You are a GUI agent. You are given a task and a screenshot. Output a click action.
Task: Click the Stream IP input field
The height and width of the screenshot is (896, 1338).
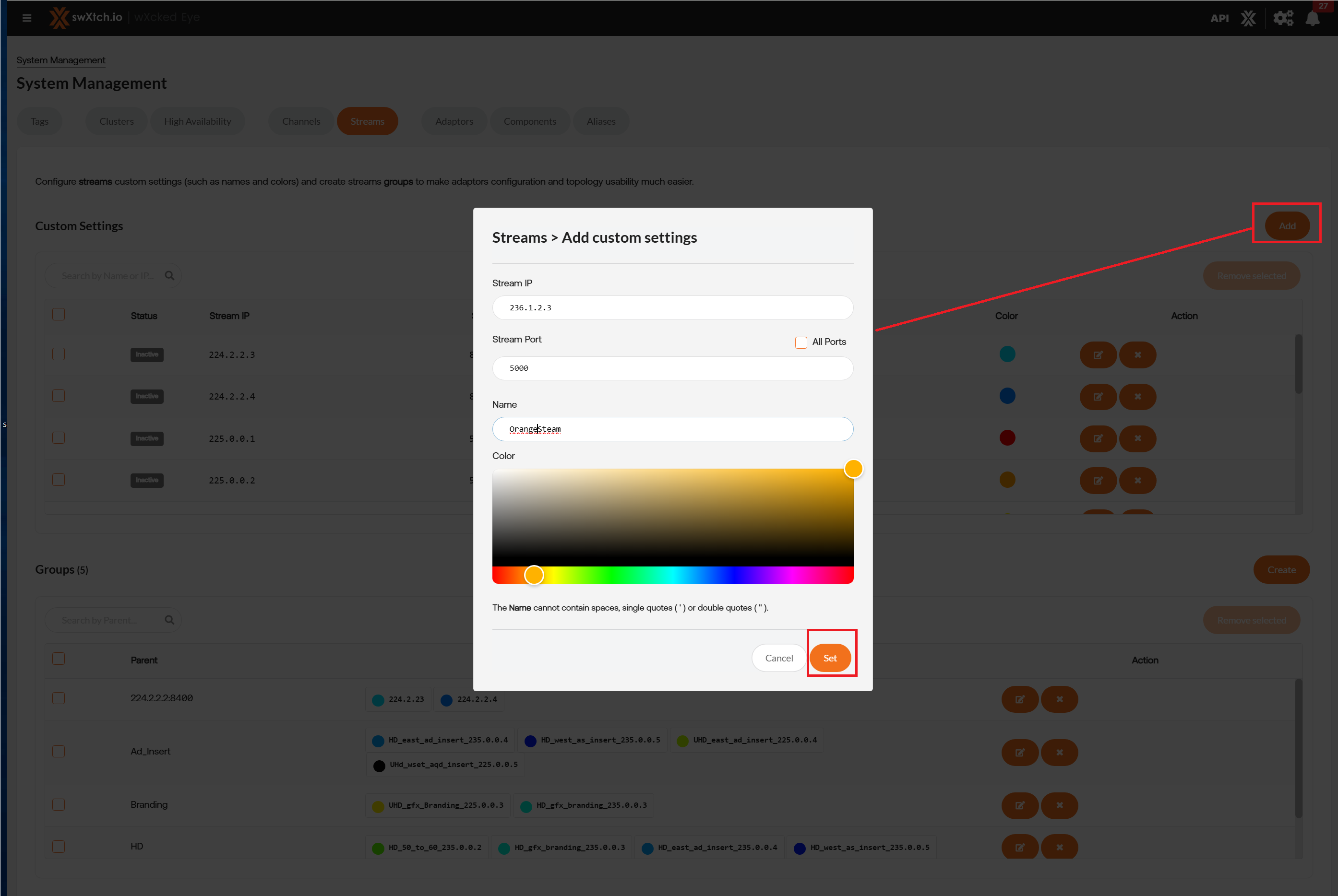(672, 307)
